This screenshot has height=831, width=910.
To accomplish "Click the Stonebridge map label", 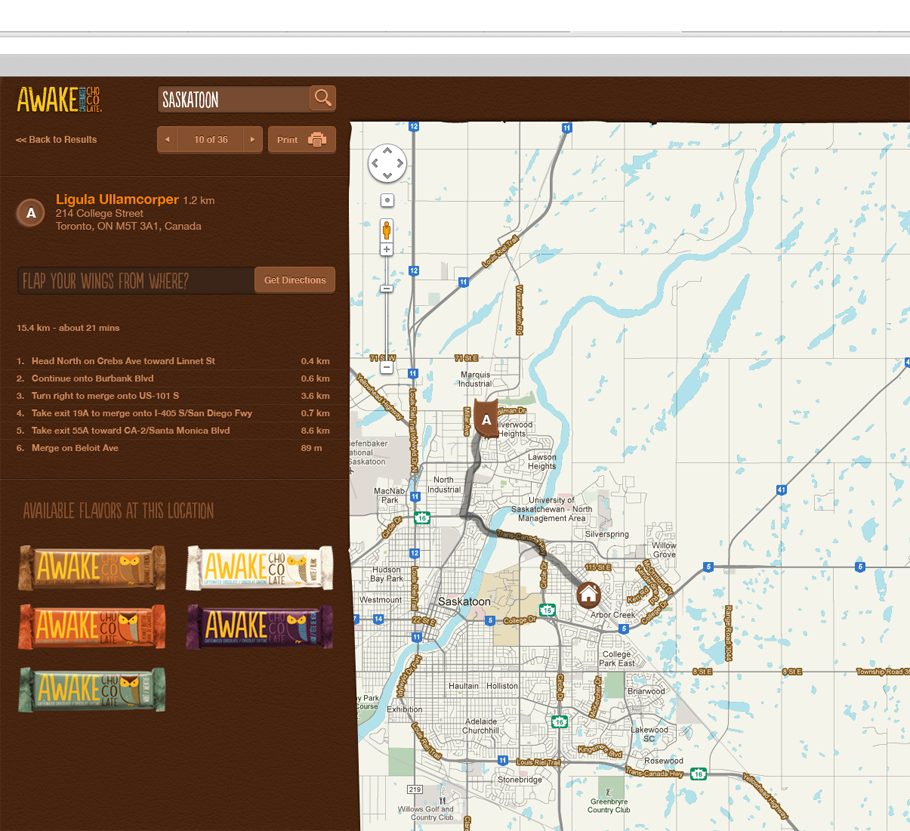I will (x=519, y=779).
